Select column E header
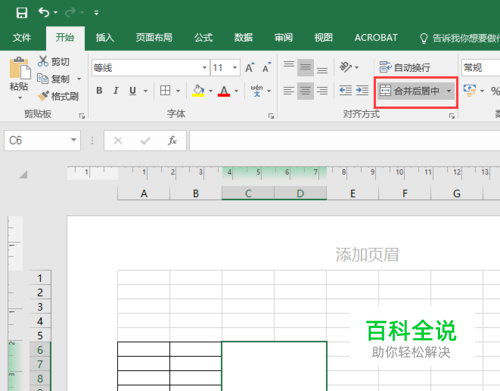500x391 pixels. [353, 193]
